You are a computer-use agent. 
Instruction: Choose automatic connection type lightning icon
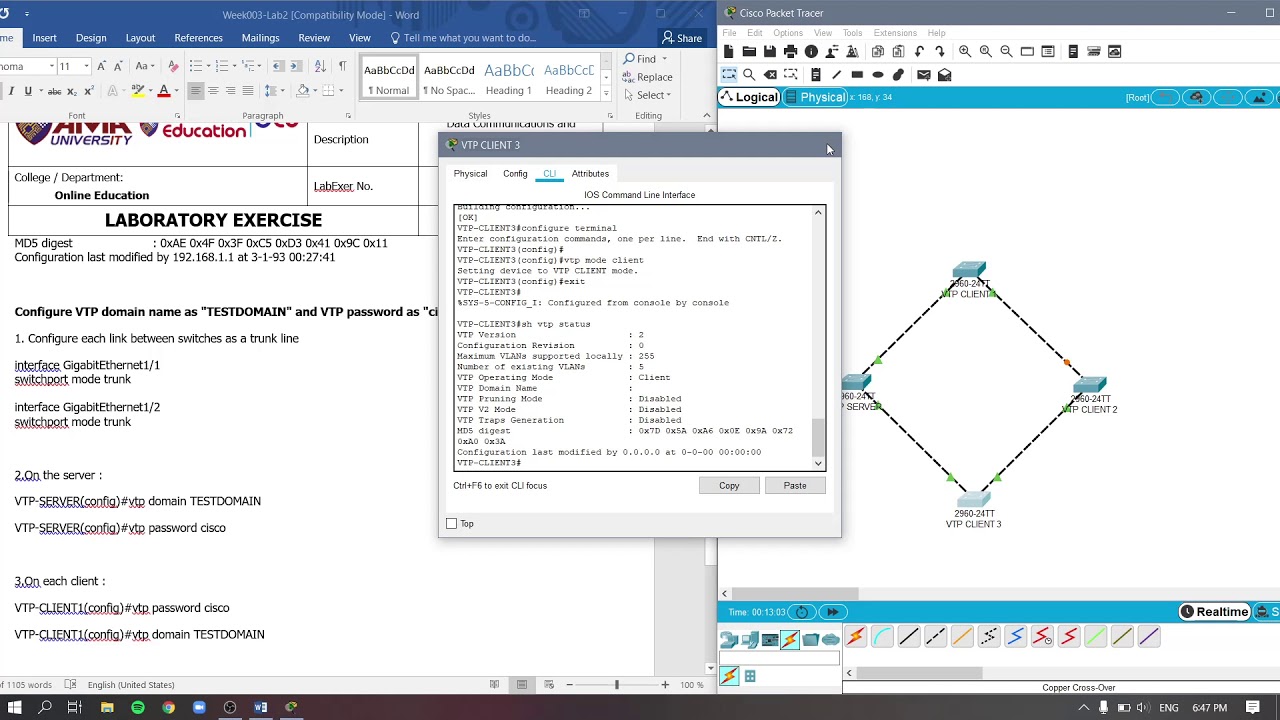(855, 637)
